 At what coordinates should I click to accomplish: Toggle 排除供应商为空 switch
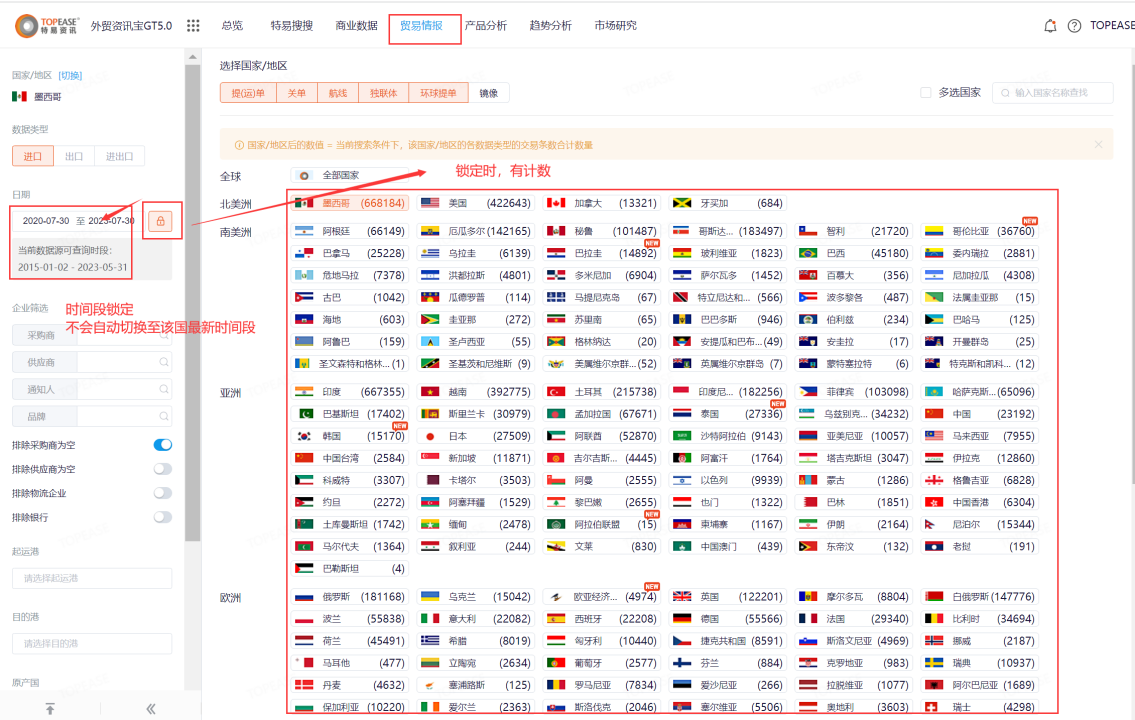(163, 469)
